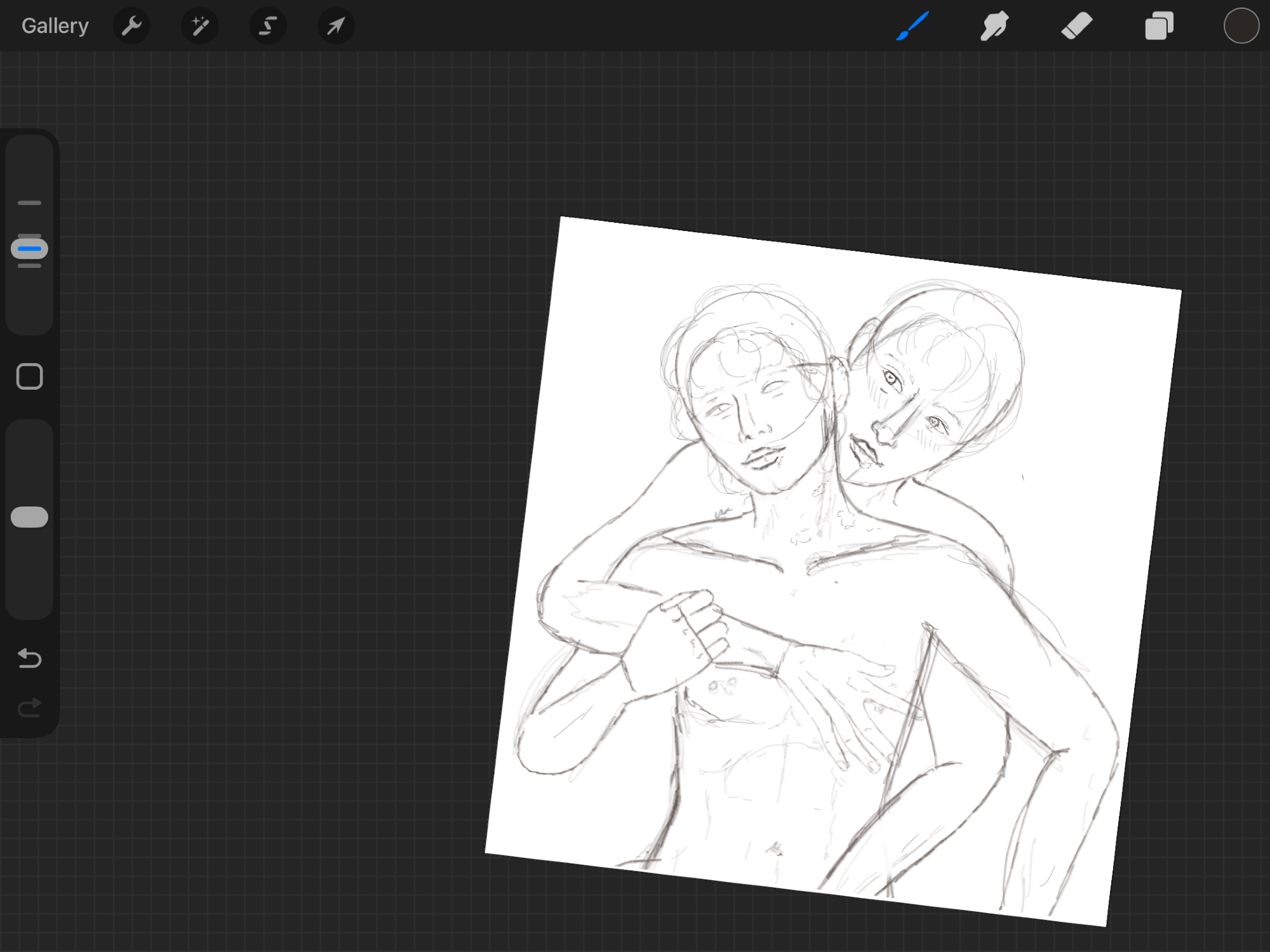Activate the Transform arrow tool

[x=336, y=26]
